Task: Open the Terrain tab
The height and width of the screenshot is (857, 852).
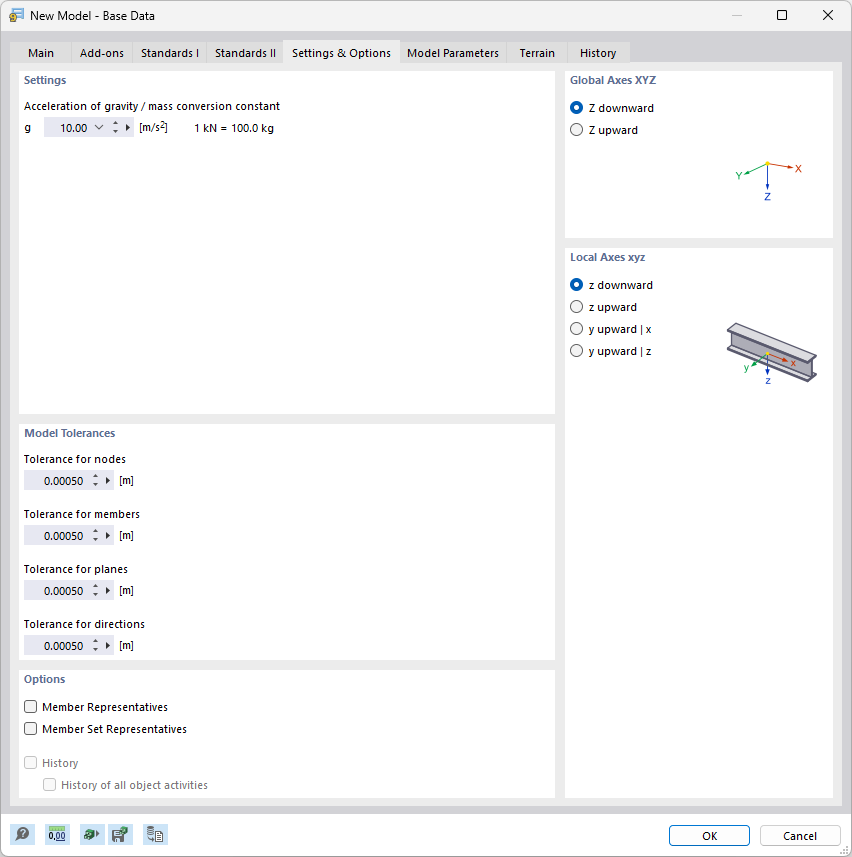Action: [x=536, y=53]
